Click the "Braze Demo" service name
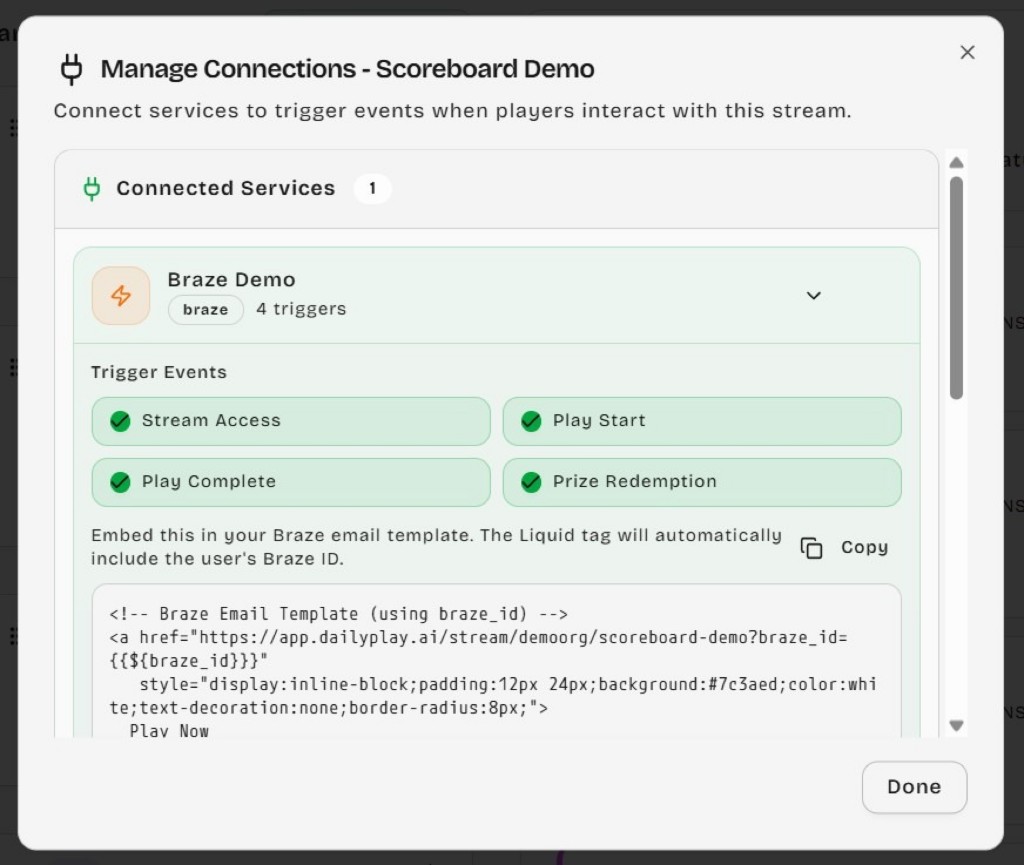This screenshot has height=865, width=1024. coord(231,279)
